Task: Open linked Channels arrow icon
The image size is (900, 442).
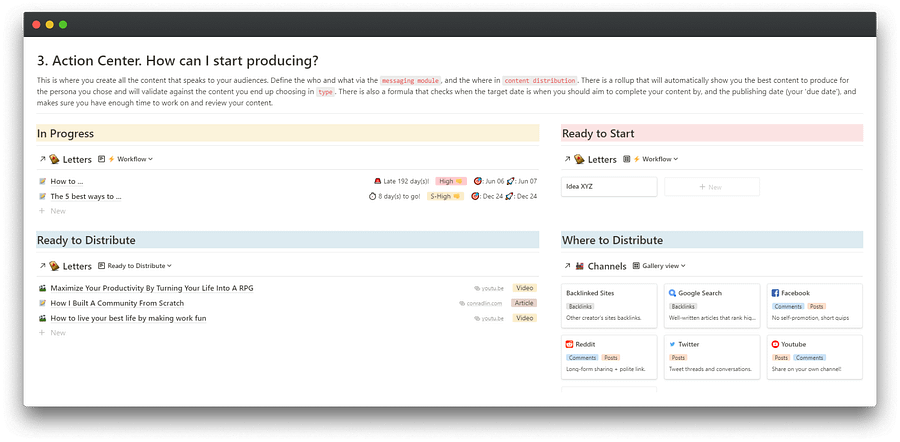Action: coord(567,266)
